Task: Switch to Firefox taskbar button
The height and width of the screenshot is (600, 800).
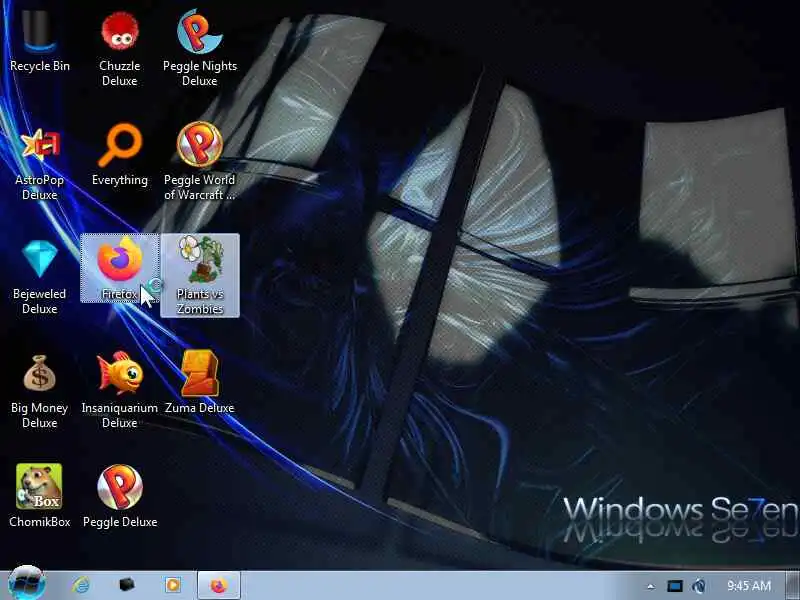Action: tap(219, 585)
